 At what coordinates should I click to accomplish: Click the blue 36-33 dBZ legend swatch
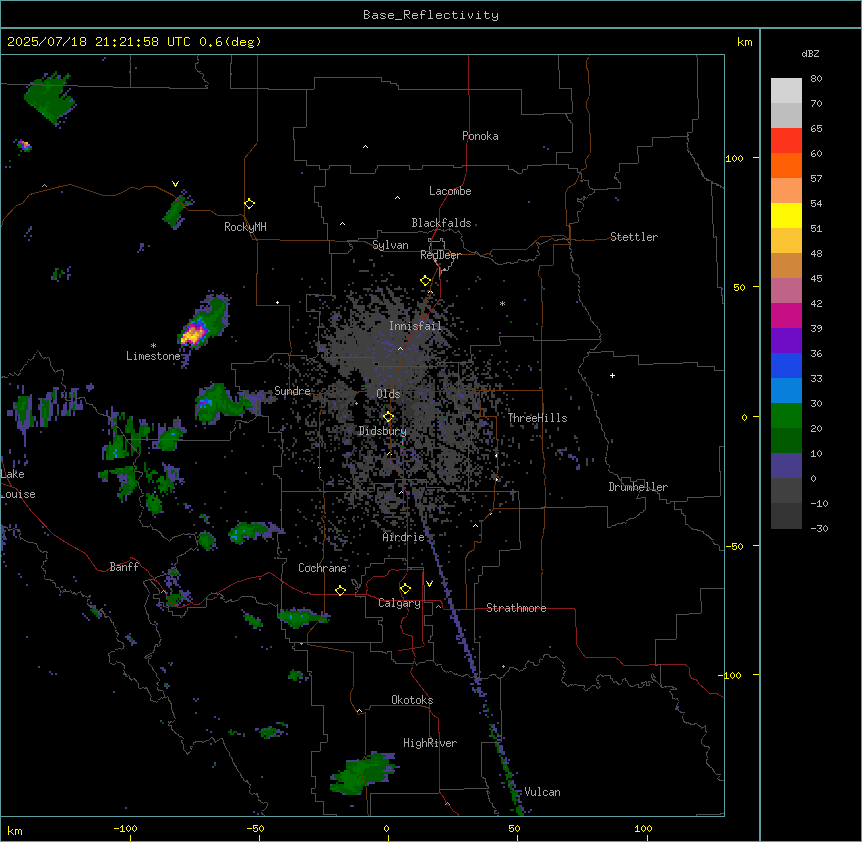tap(786, 366)
